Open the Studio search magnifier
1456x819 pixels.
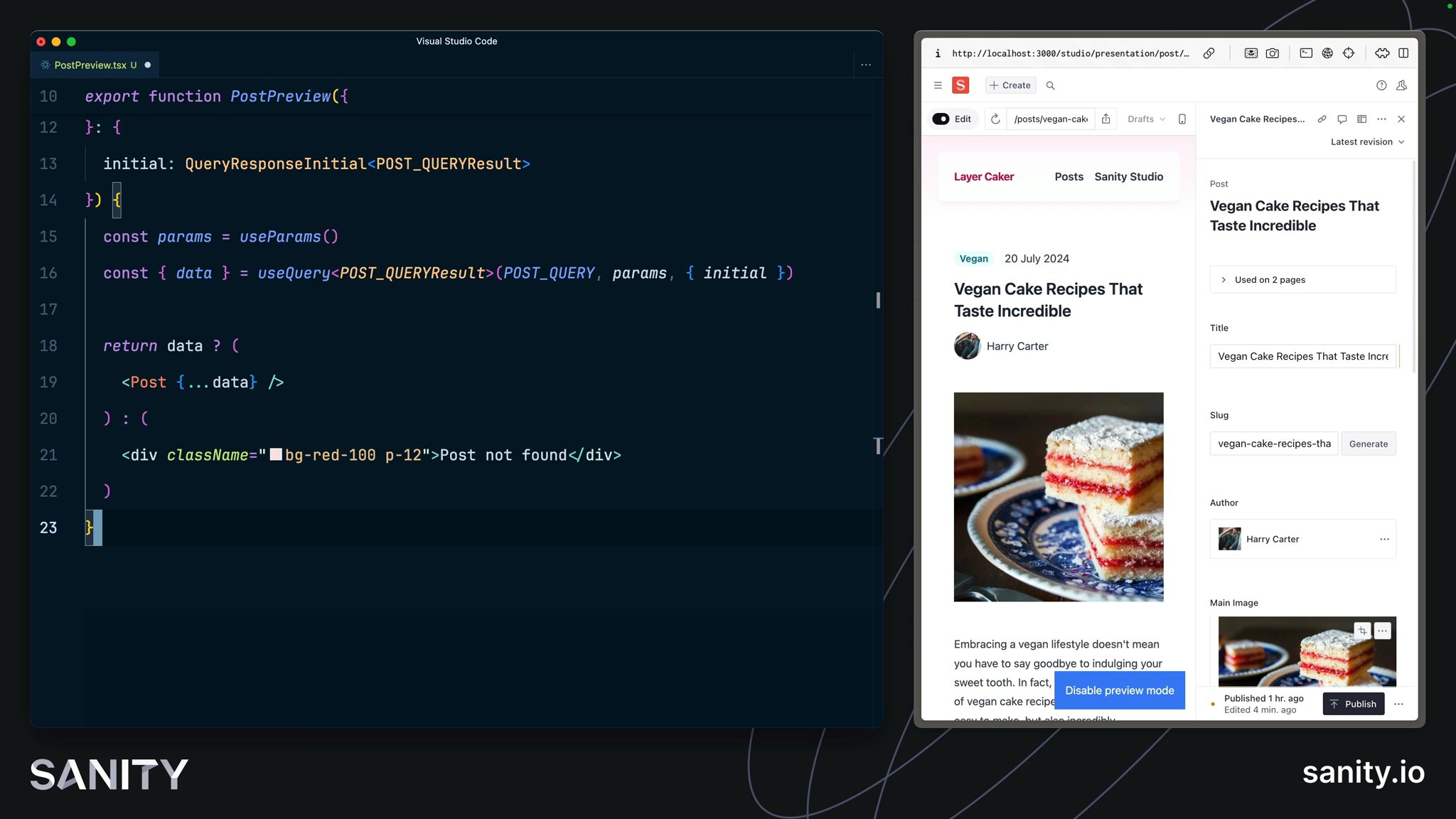pos(1050,85)
